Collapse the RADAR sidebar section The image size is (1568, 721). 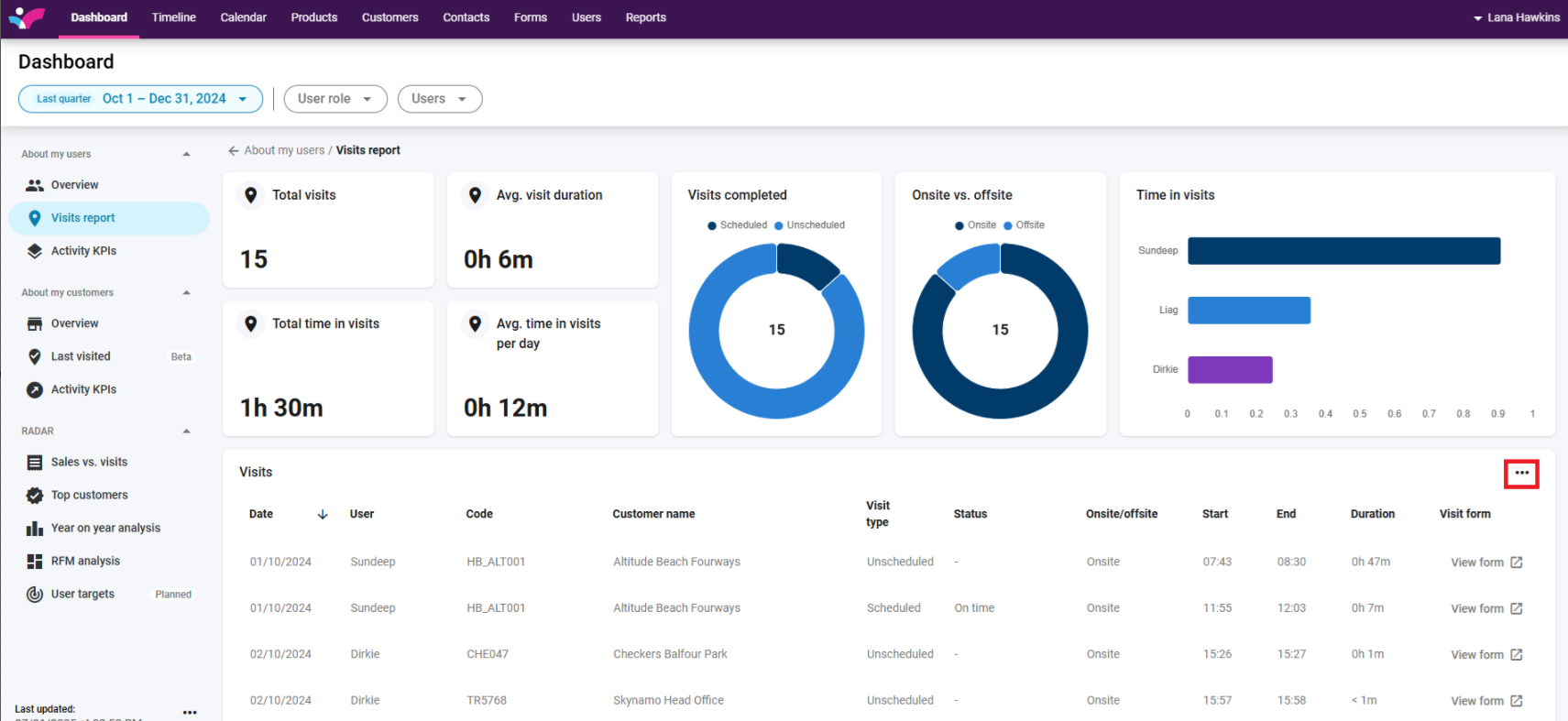(x=187, y=432)
